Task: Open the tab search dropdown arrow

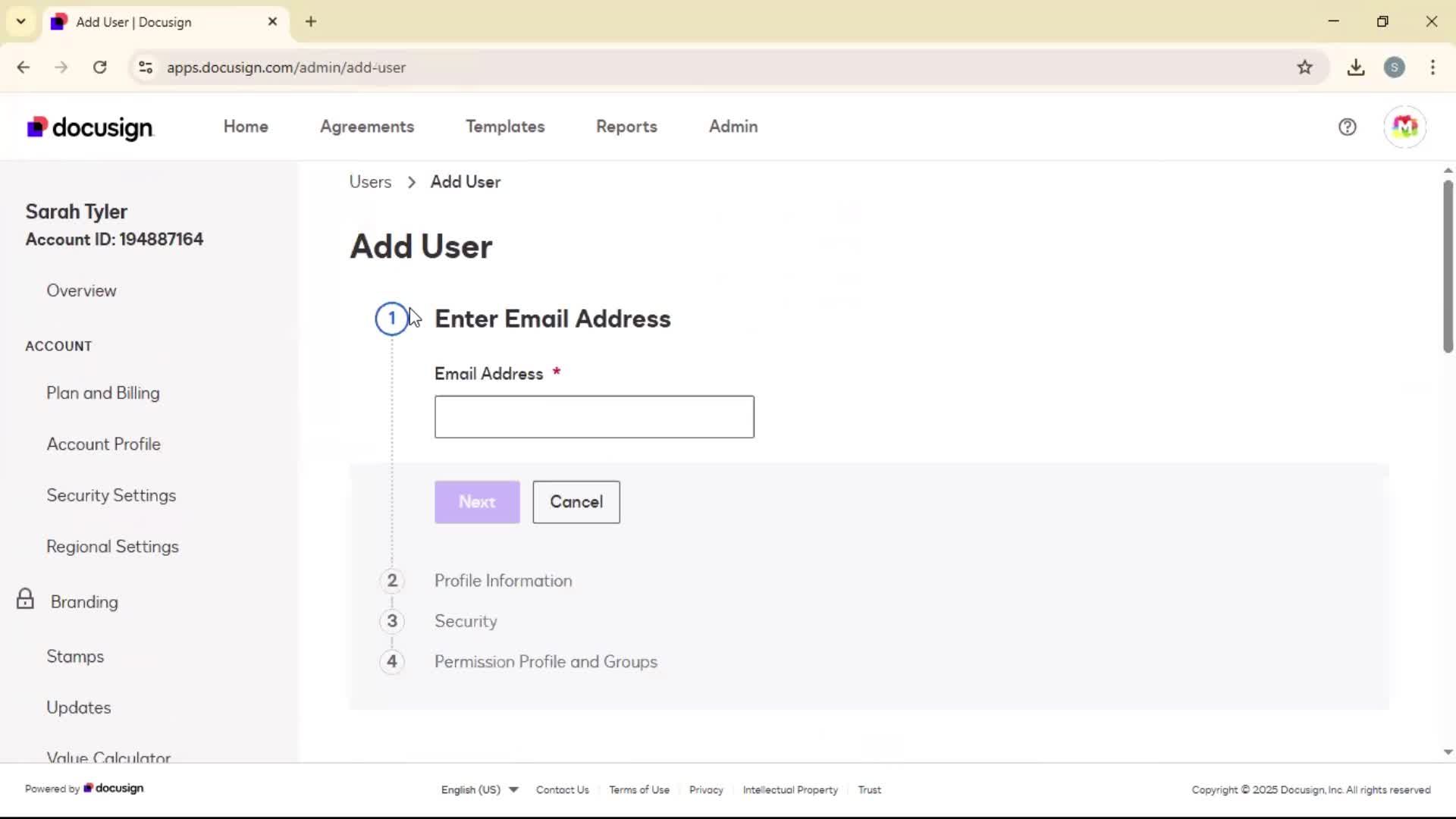Action: click(21, 22)
